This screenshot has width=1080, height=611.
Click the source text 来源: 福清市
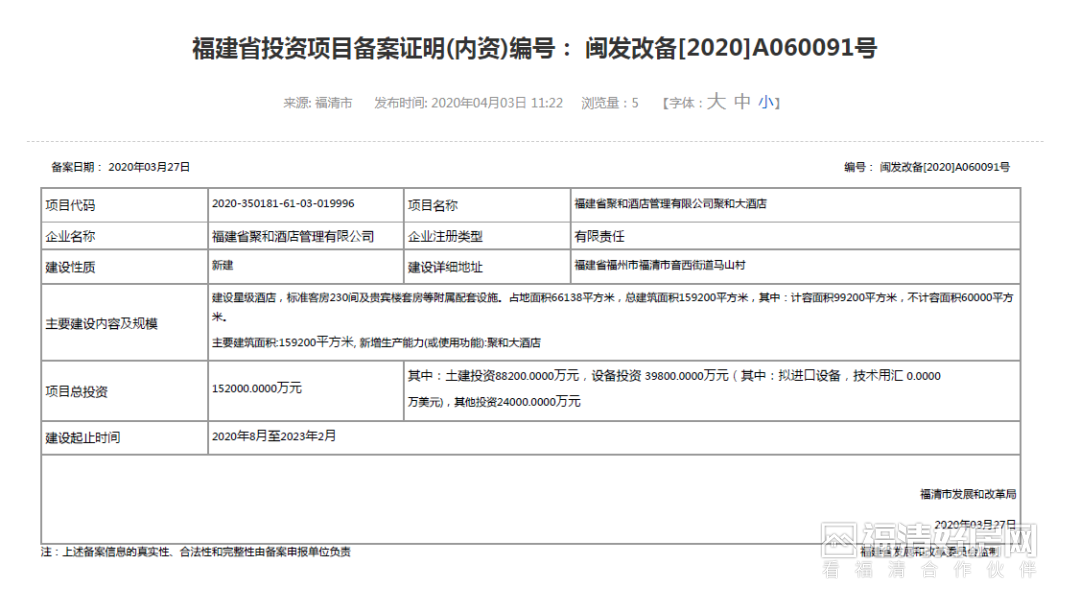318,103
